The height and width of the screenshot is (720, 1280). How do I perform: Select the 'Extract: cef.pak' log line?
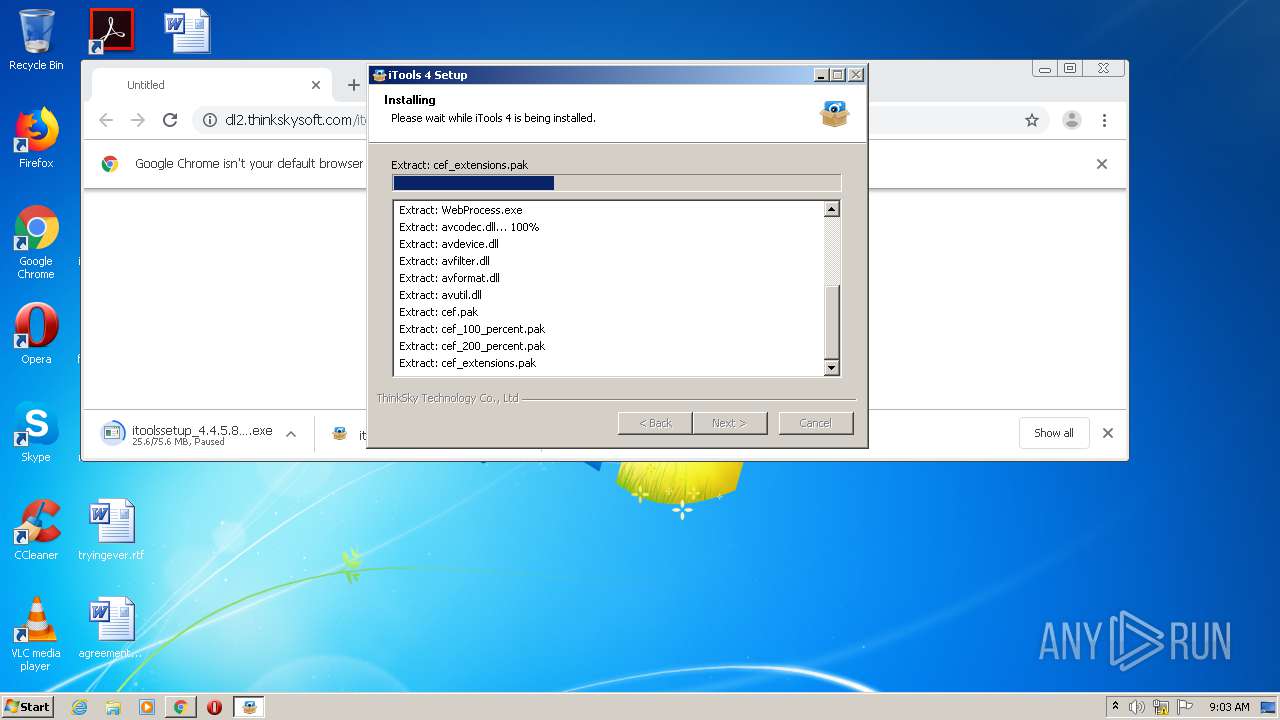point(439,312)
